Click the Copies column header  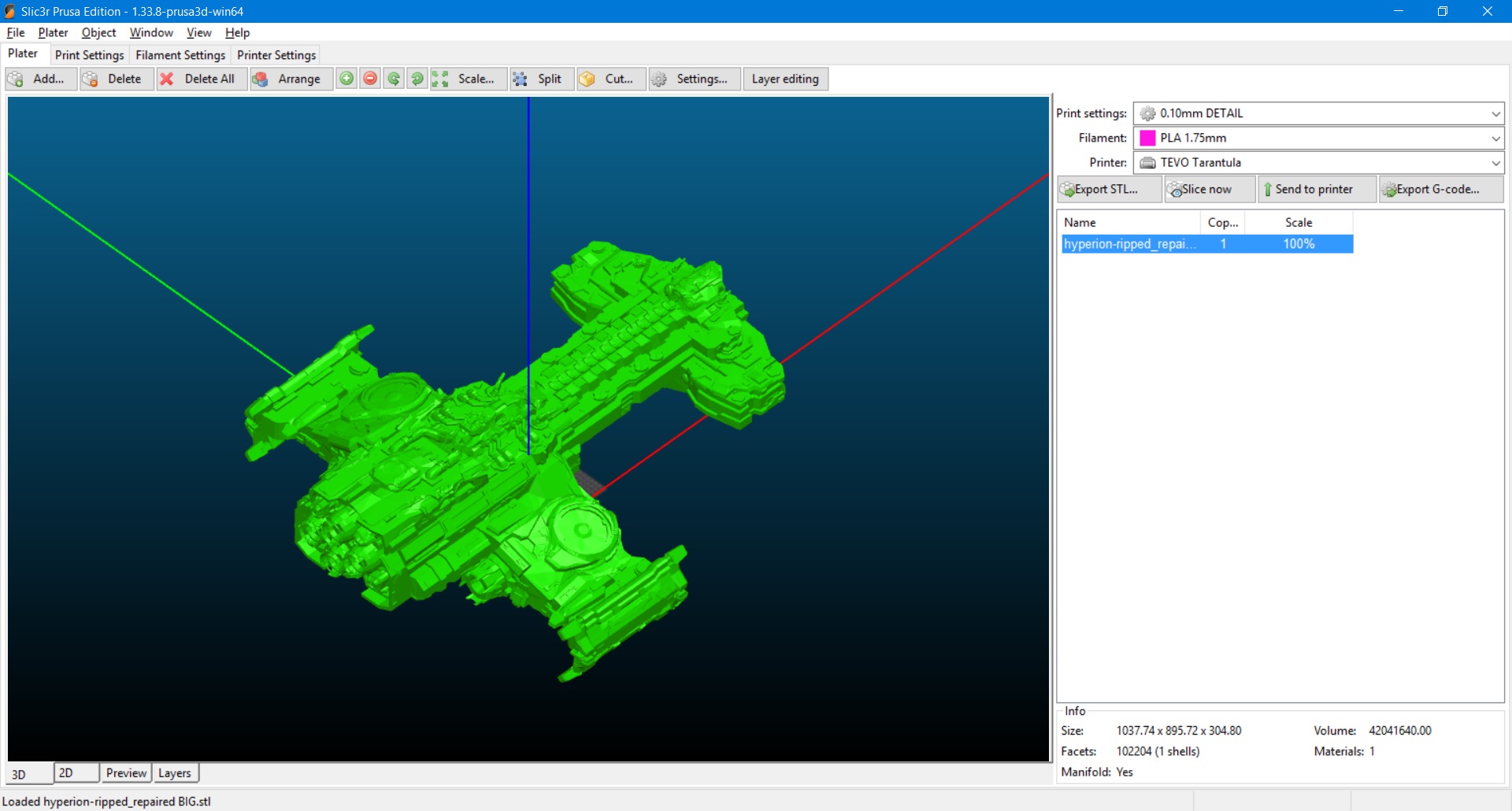(1223, 223)
